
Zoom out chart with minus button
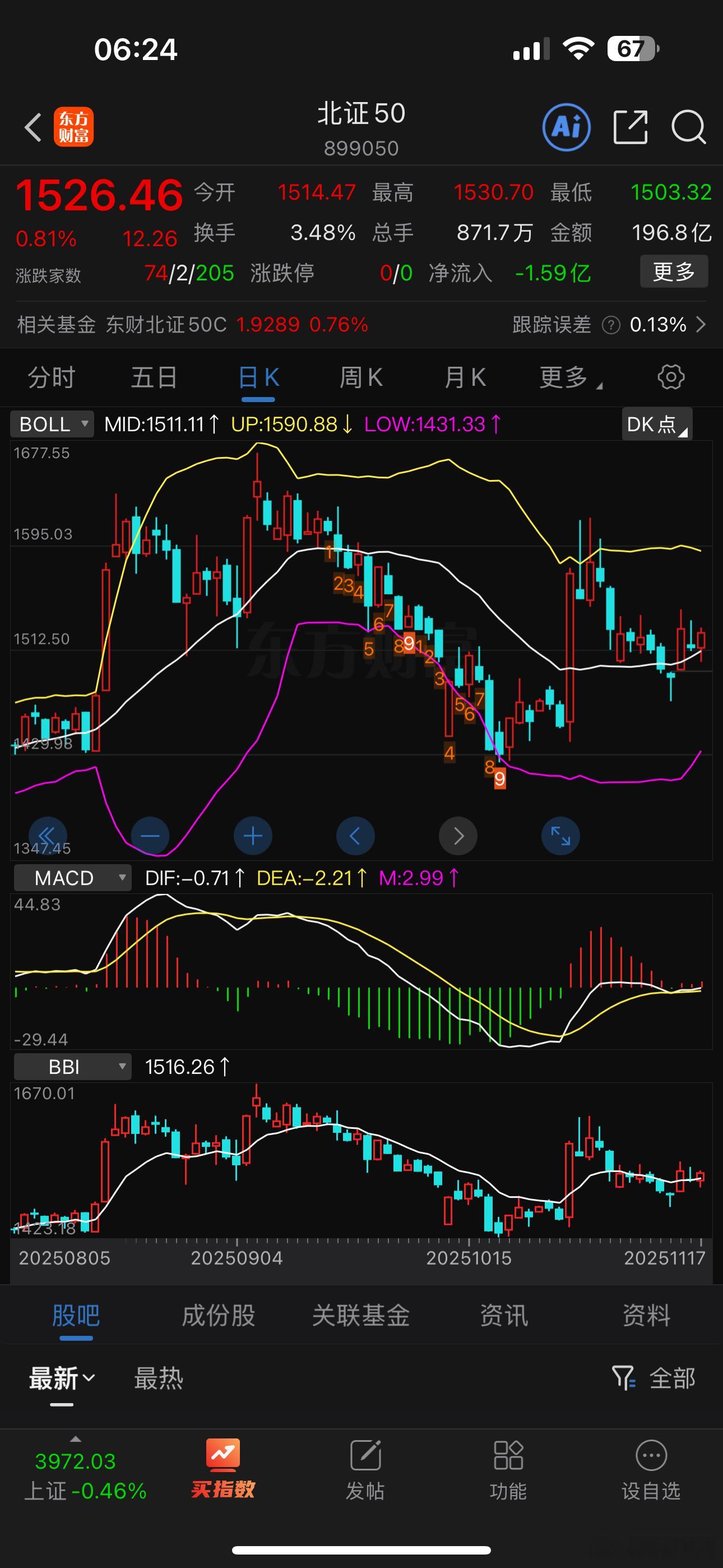(150, 836)
